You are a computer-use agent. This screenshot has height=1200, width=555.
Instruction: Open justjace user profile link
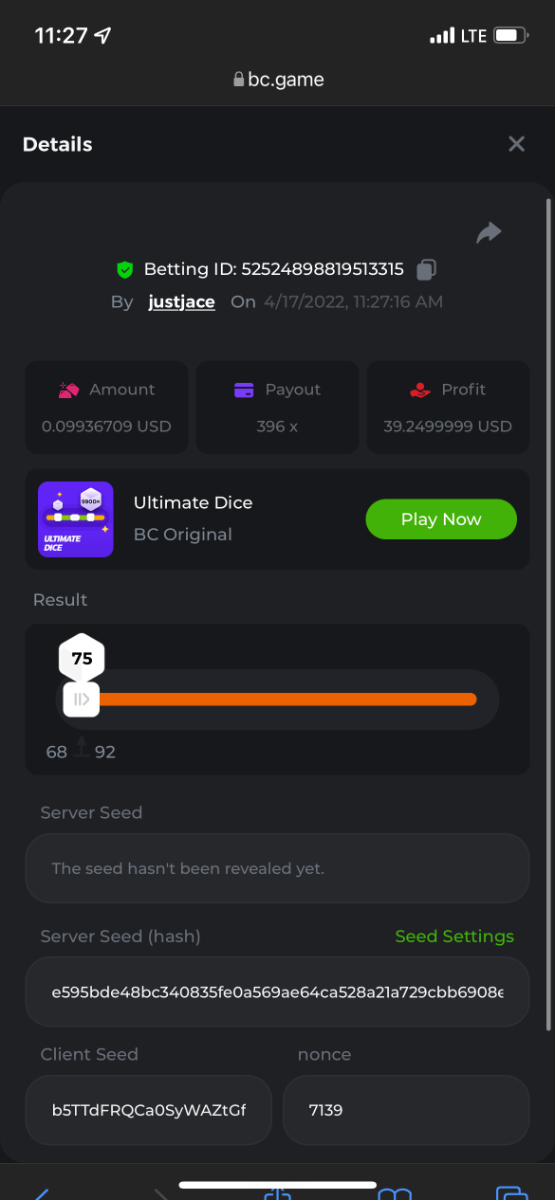pyautogui.click(x=182, y=301)
